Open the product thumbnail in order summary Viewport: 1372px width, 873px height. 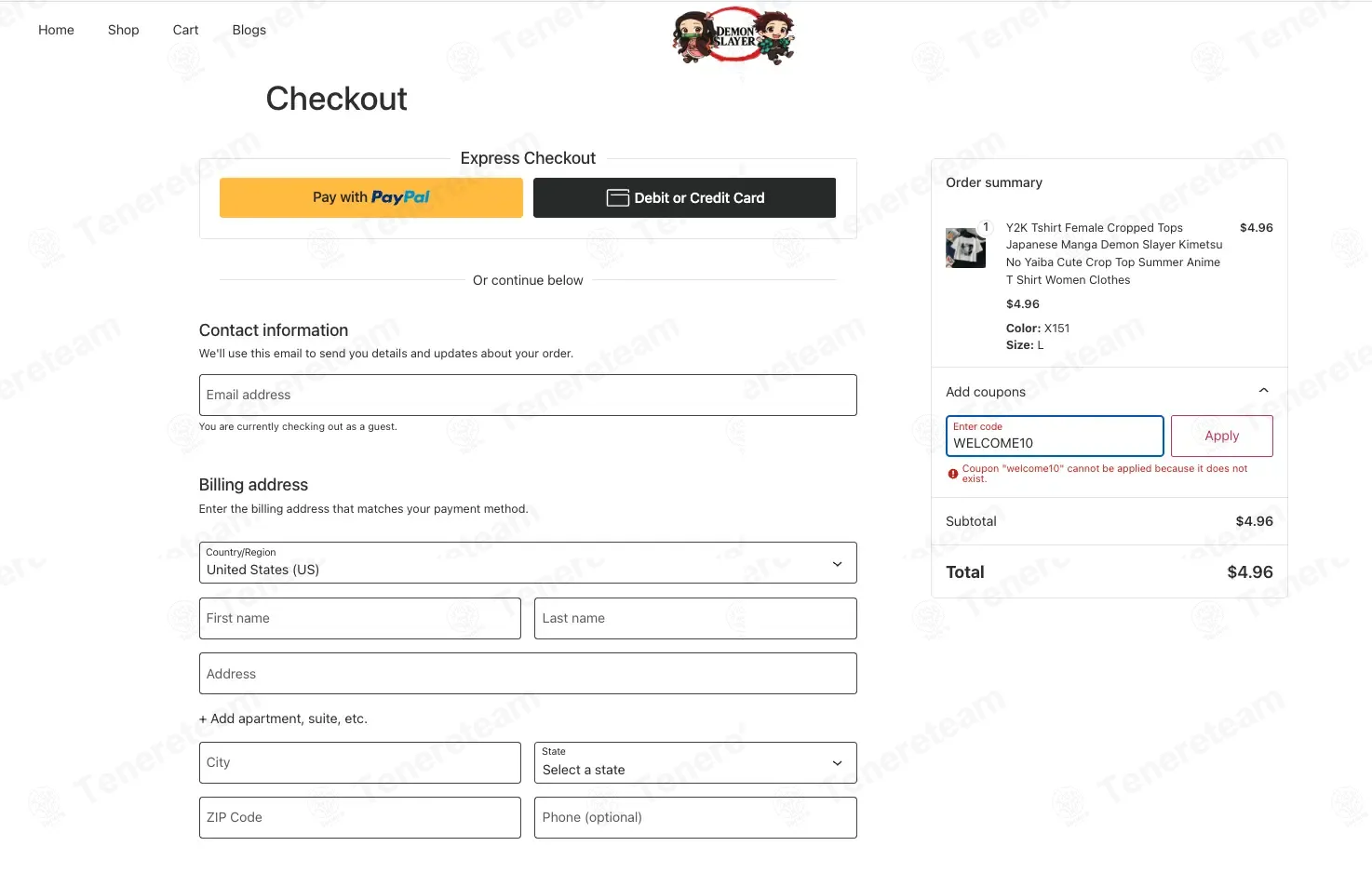(965, 248)
